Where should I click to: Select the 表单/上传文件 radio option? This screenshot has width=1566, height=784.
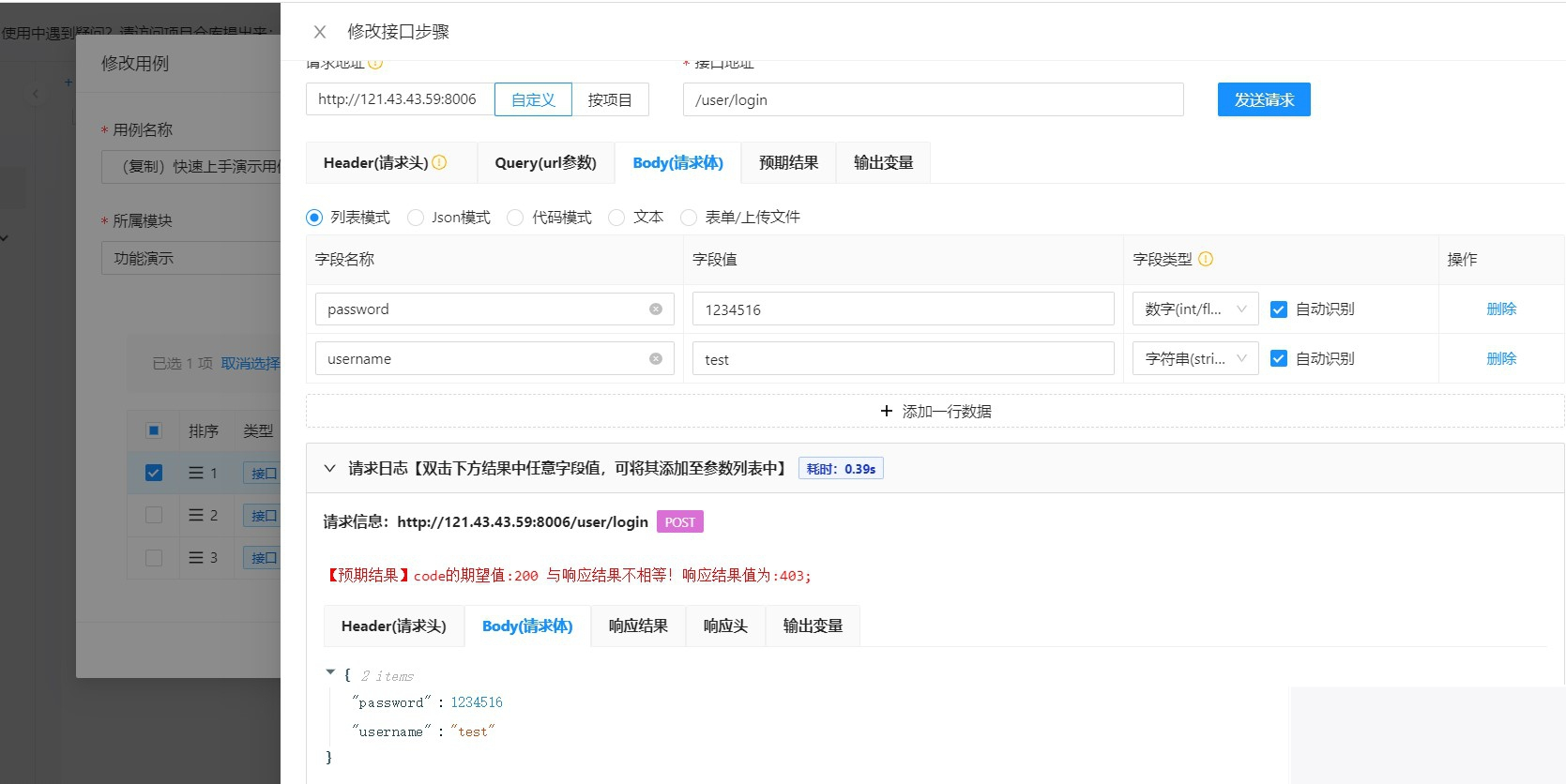[x=689, y=218]
